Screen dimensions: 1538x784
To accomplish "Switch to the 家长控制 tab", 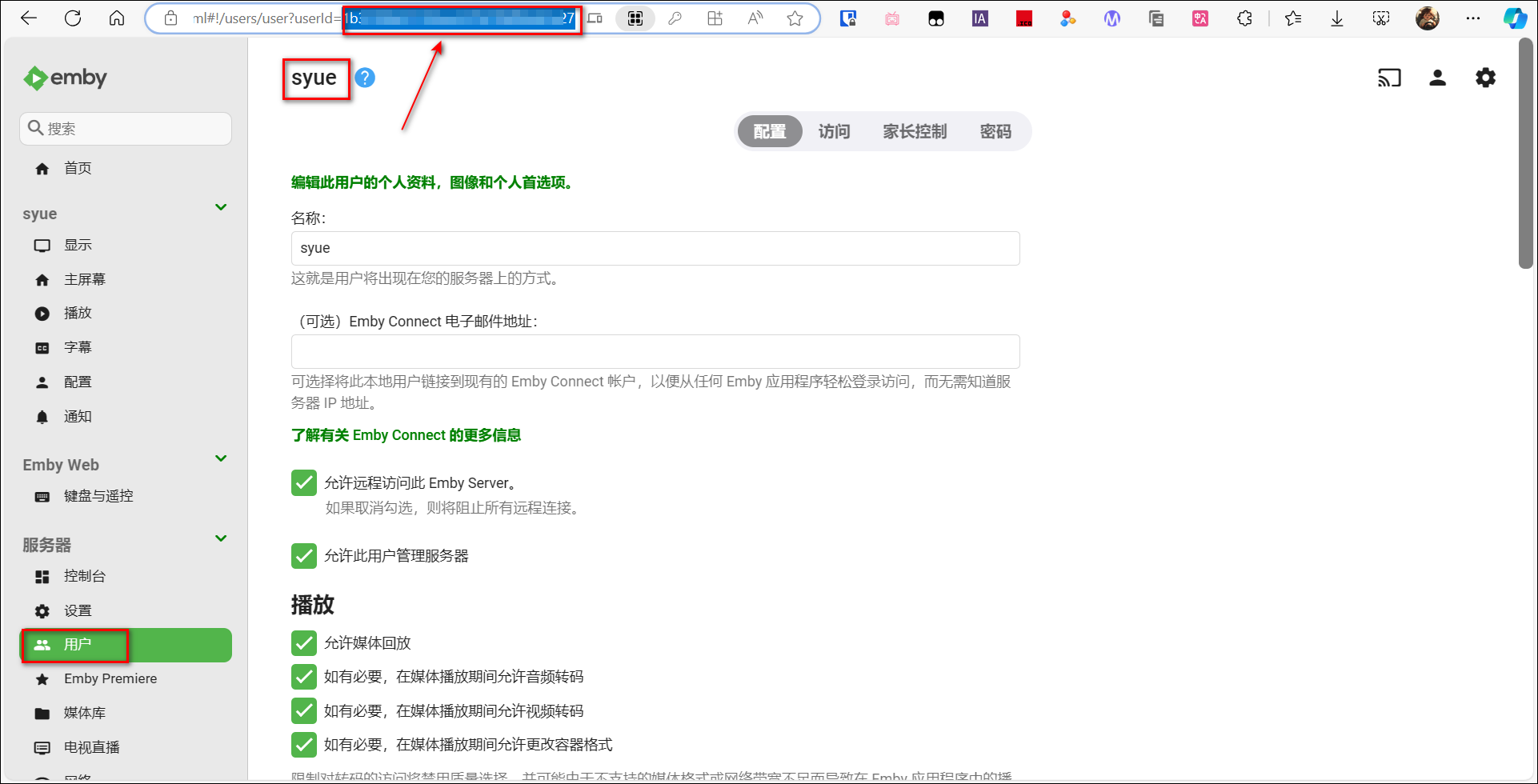I will coord(915,131).
